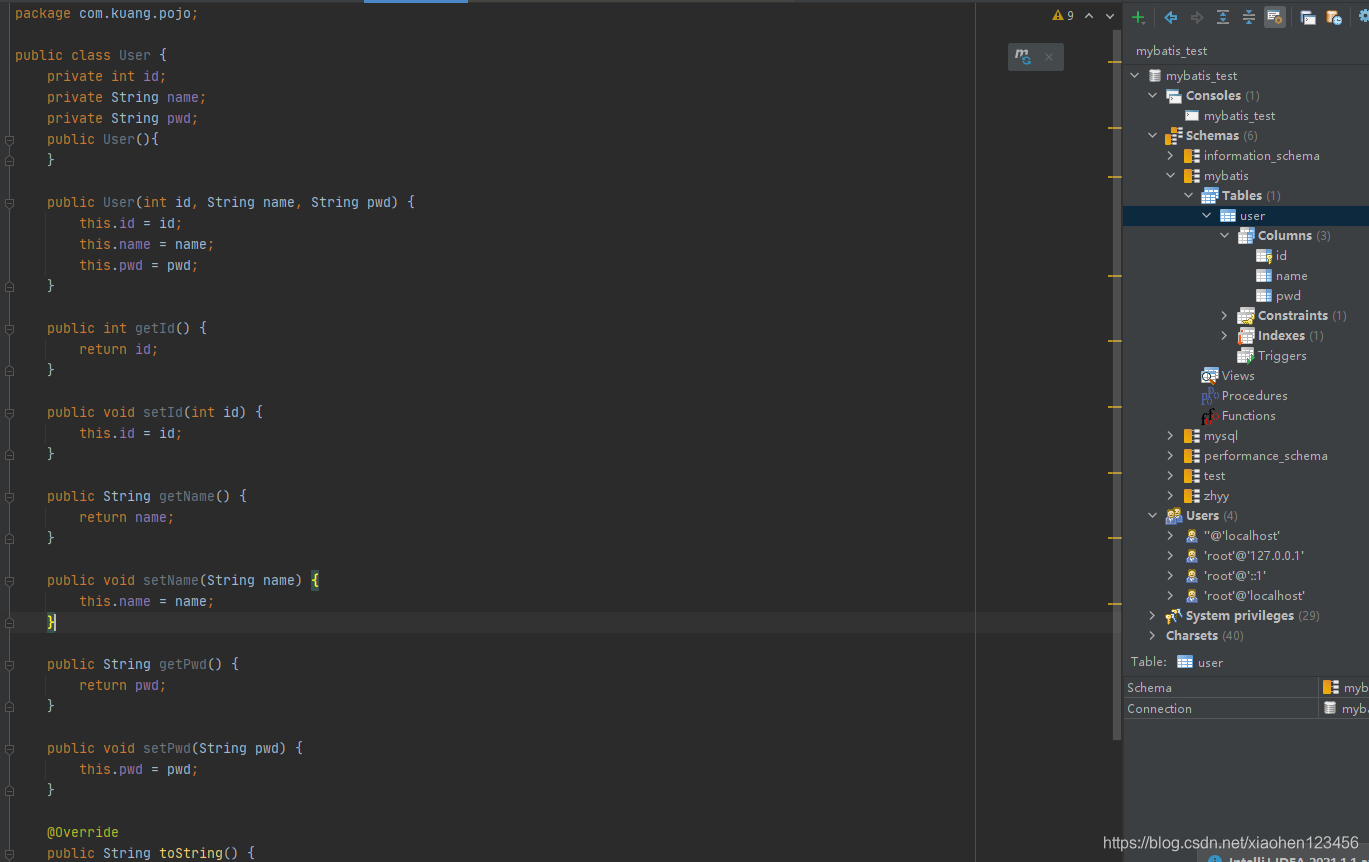Image resolution: width=1369 pixels, height=862 pixels.
Task: Click the Columns group icon
Action: (x=1246, y=236)
